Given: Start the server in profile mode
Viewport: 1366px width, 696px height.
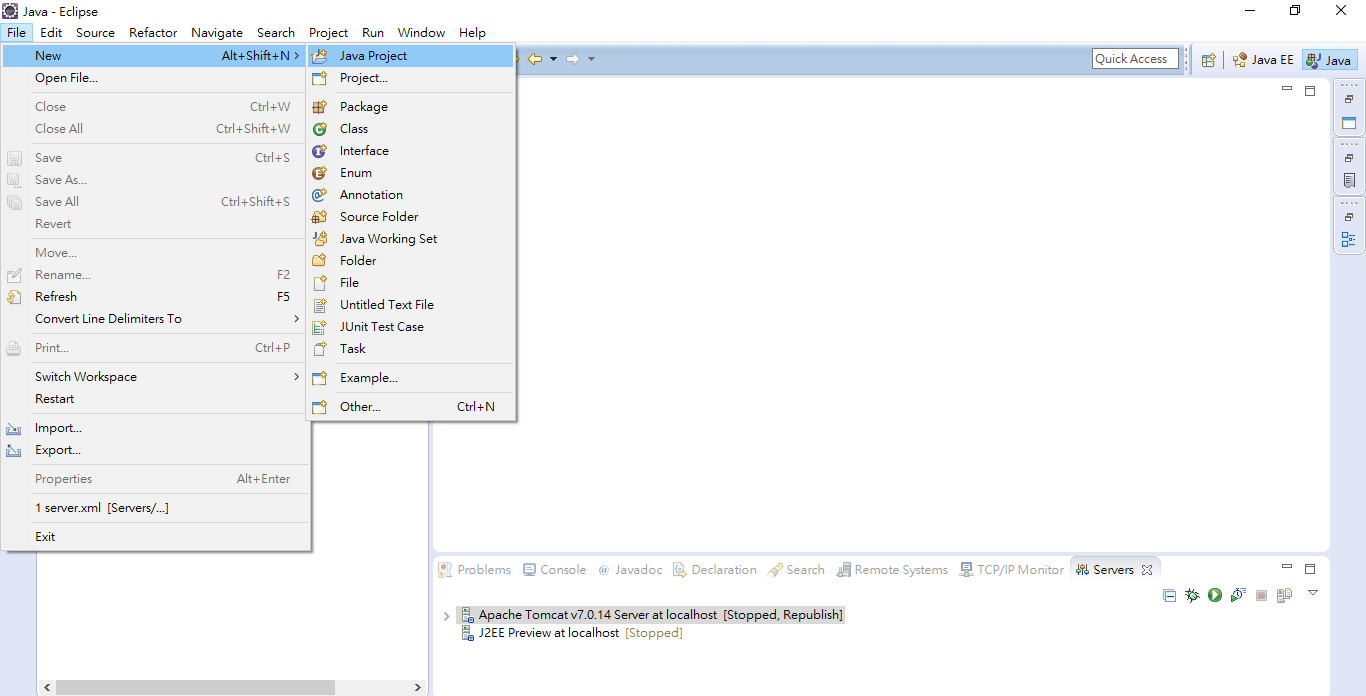Looking at the screenshot, I should click(x=1238, y=595).
